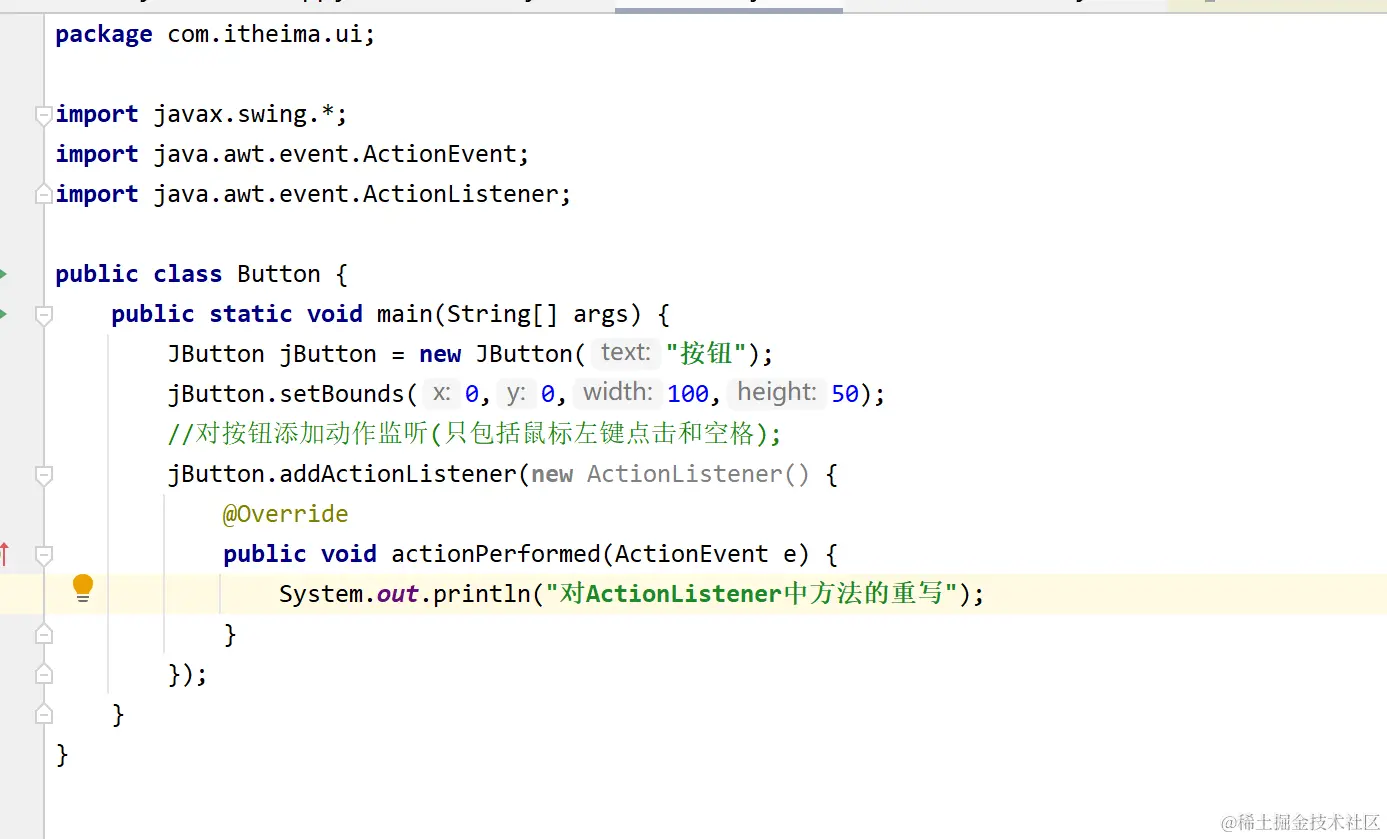Click "javax.swing.*" in the first import
The height and width of the screenshot is (839, 1387).
pos(244,115)
